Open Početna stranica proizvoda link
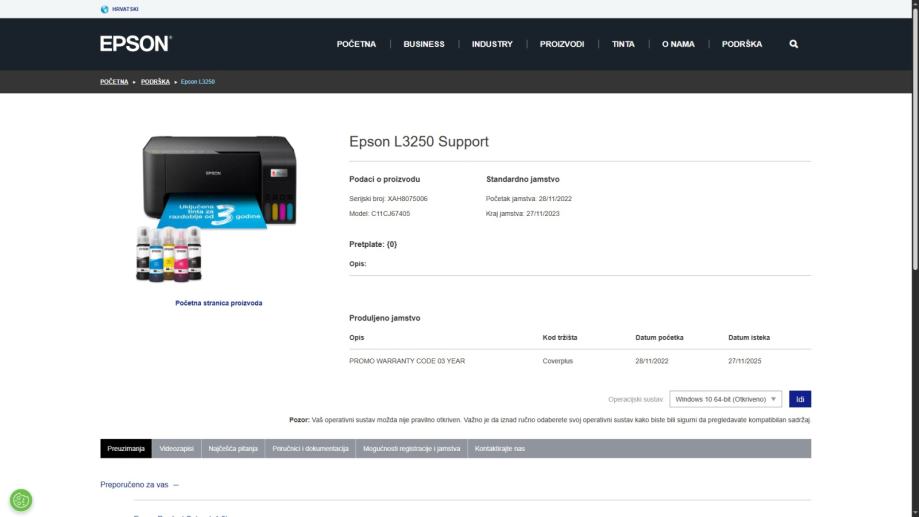 click(219, 303)
